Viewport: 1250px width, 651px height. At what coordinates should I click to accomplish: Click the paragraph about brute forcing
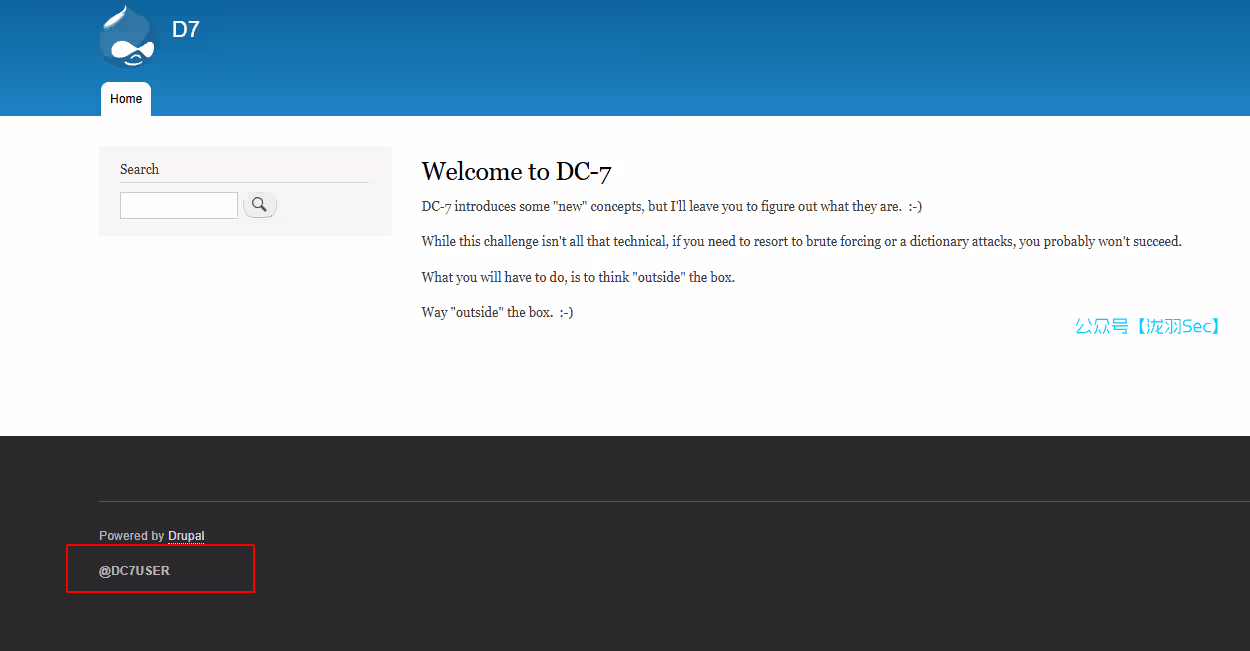(800, 241)
